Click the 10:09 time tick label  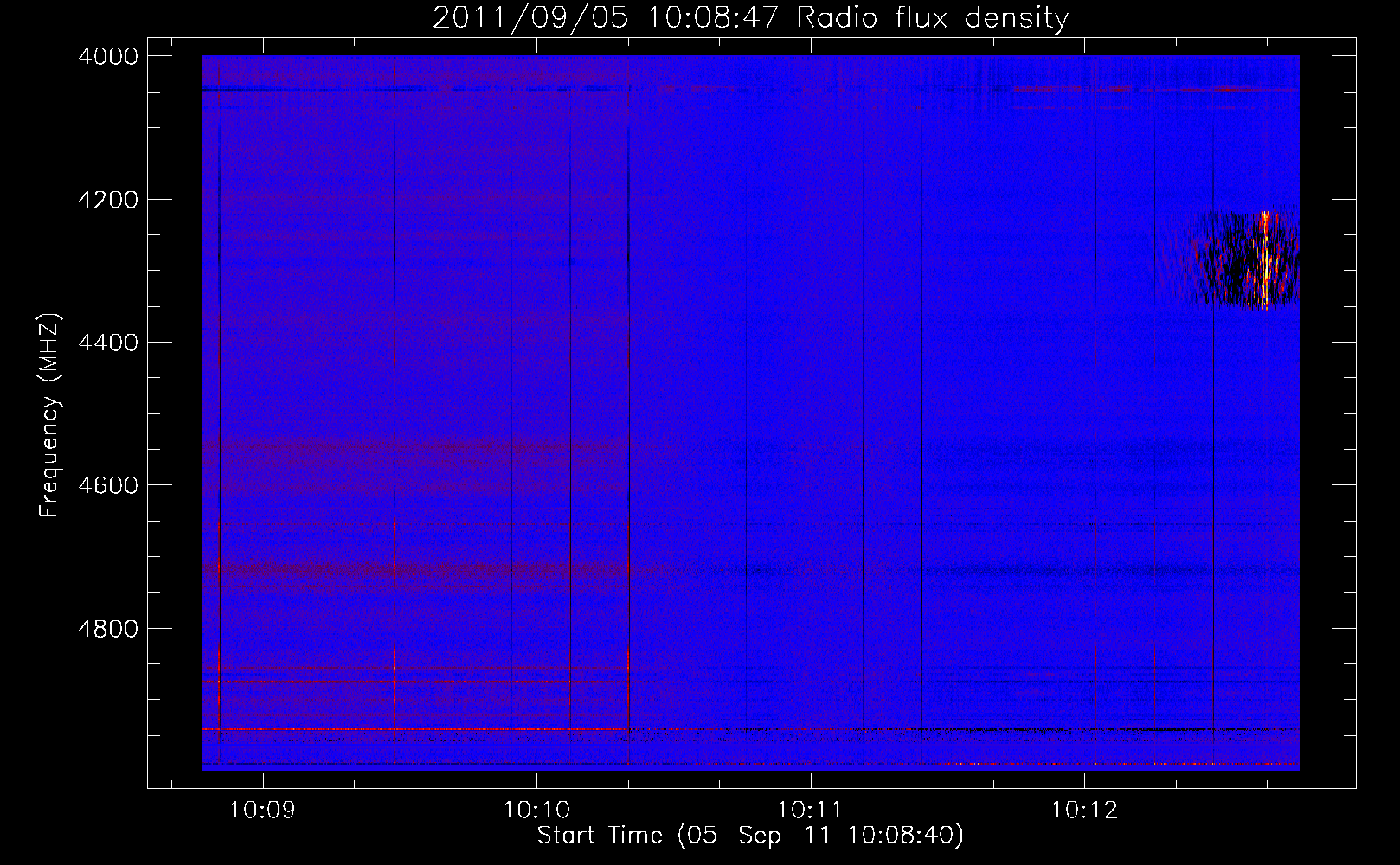point(262,811)
